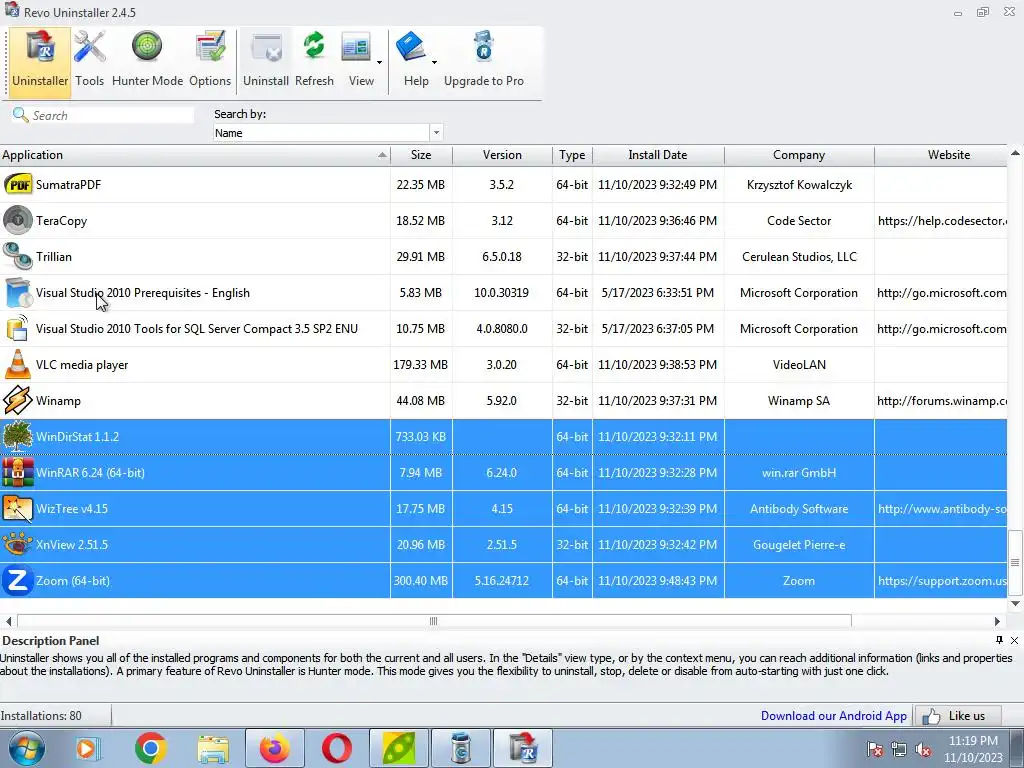Viewport: 1024px width, 768px height.
Task: Click the TeraCopy name text
Action: [x=61, y=221]
